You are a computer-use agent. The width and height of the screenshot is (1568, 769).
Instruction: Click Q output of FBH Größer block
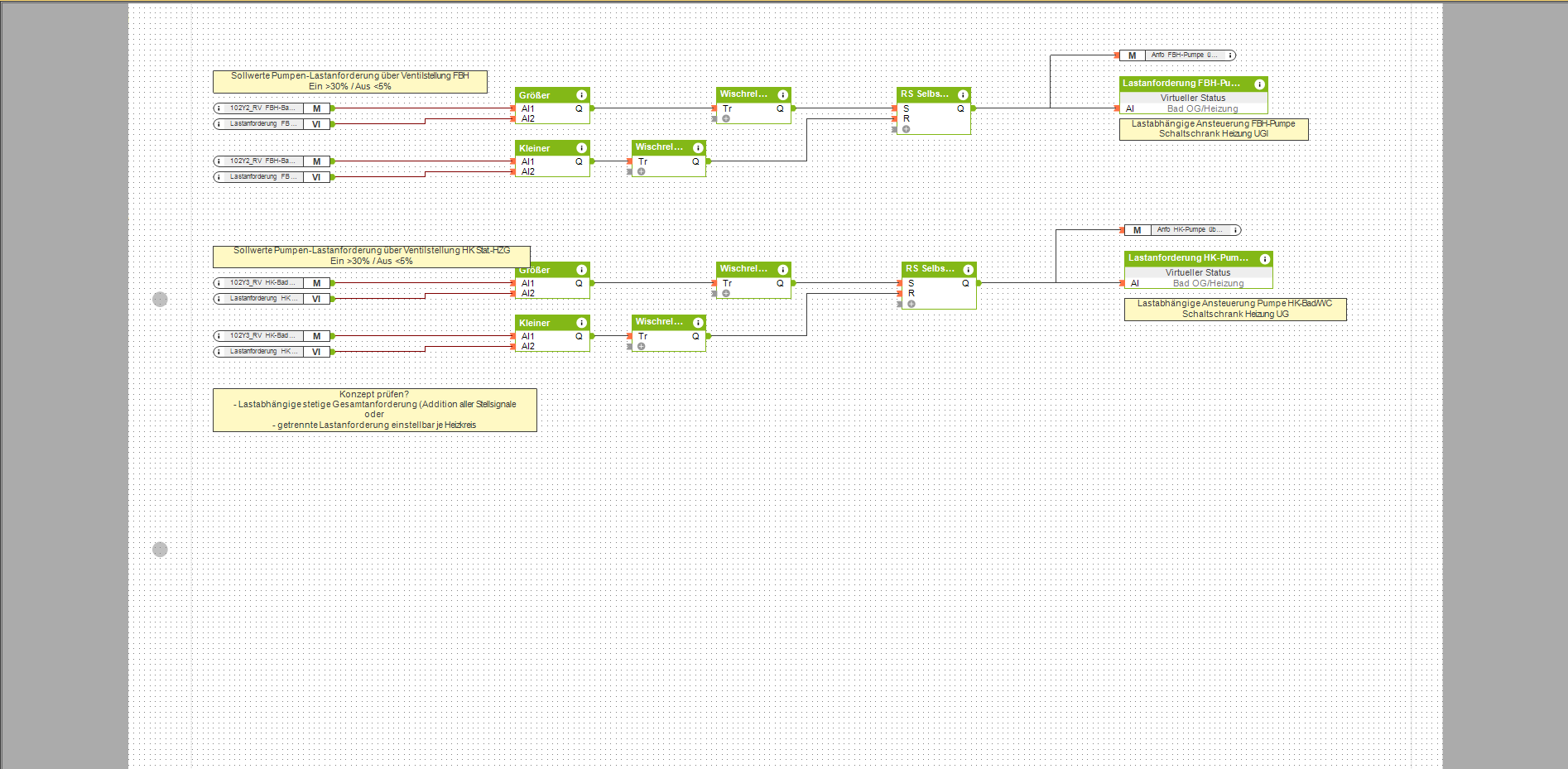(579, 108)
